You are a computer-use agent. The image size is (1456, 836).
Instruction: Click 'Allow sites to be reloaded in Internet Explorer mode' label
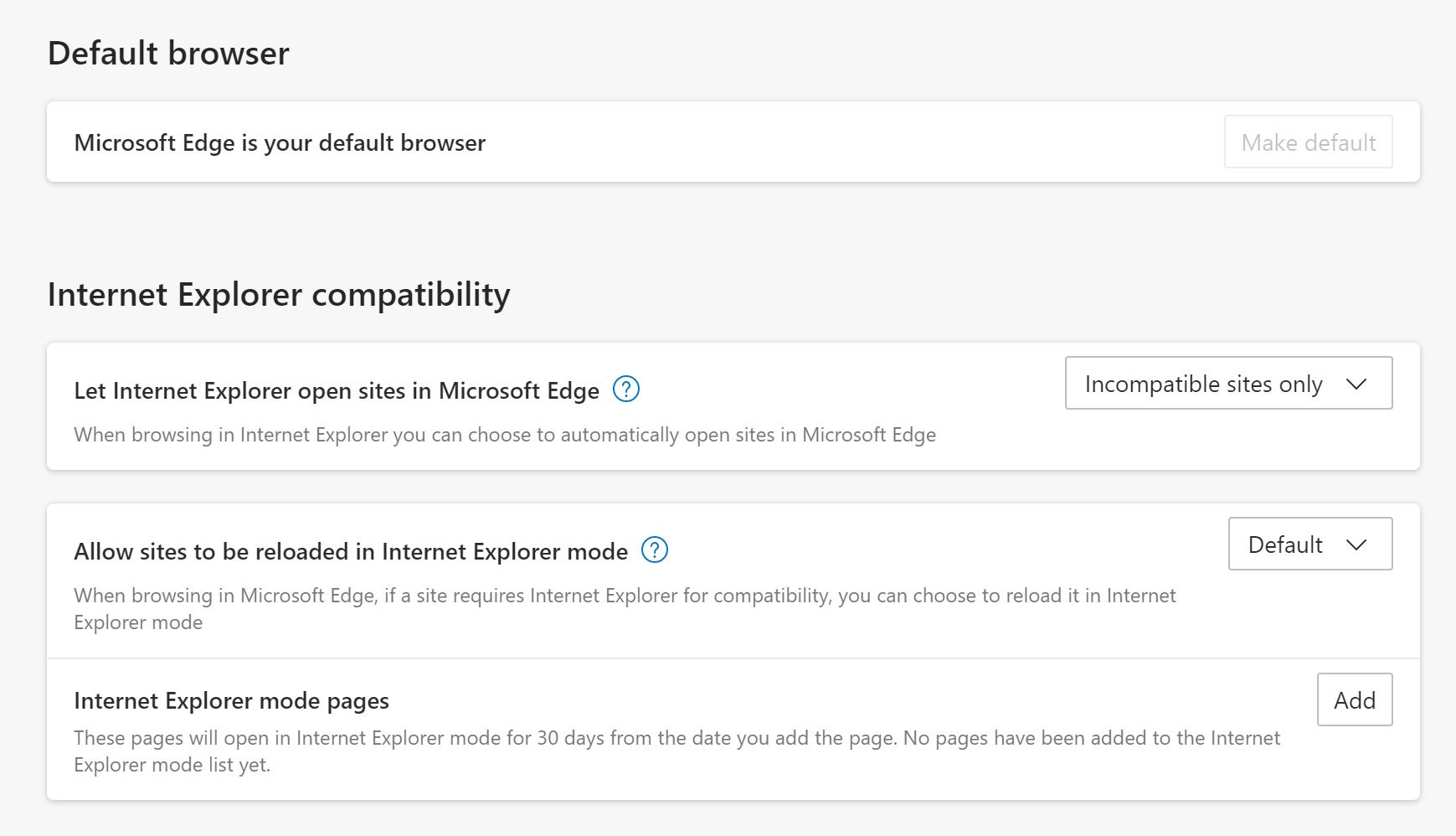click(x=351, y=552)
